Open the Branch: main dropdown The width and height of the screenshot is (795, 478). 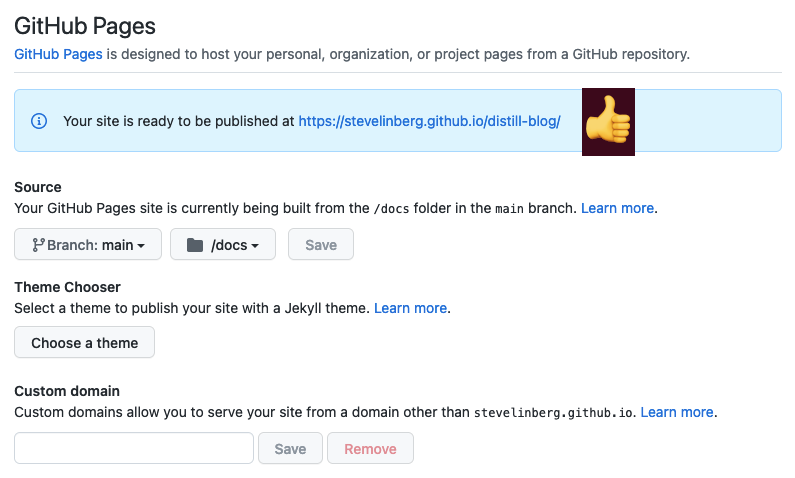(x=88, y=244)
